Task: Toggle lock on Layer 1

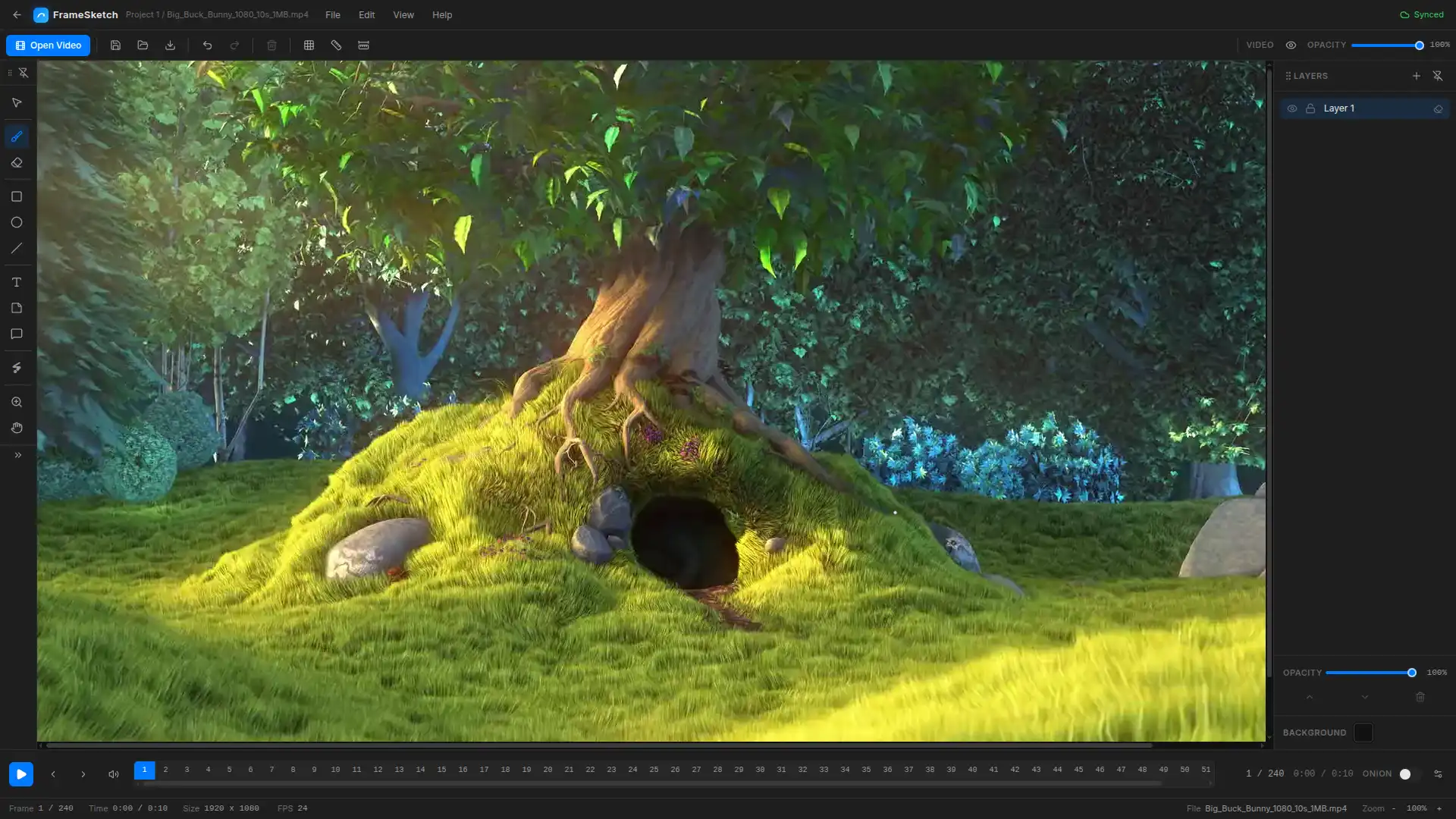Action: point(1310,108)
